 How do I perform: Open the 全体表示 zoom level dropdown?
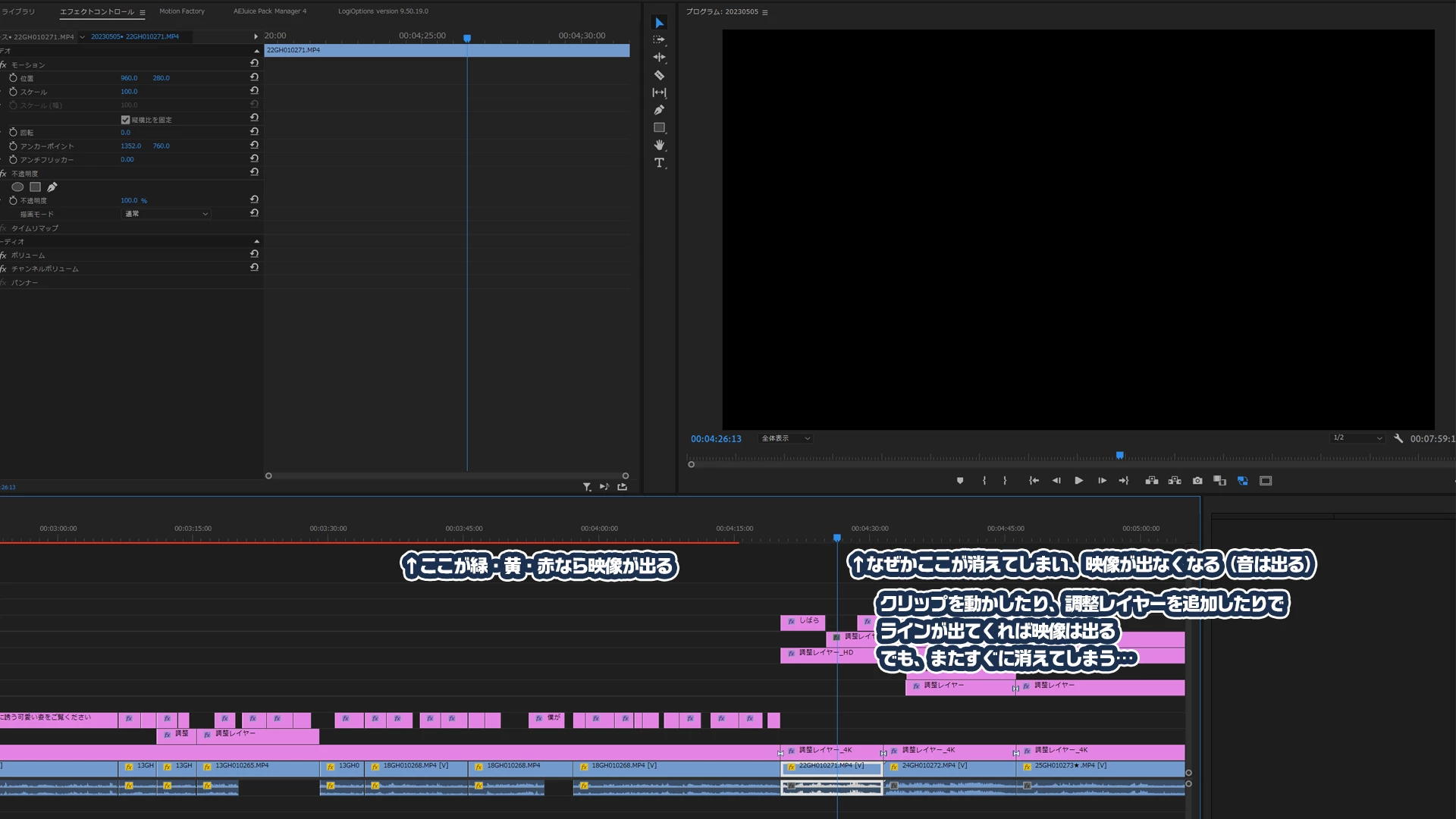(x=786, y=438)
